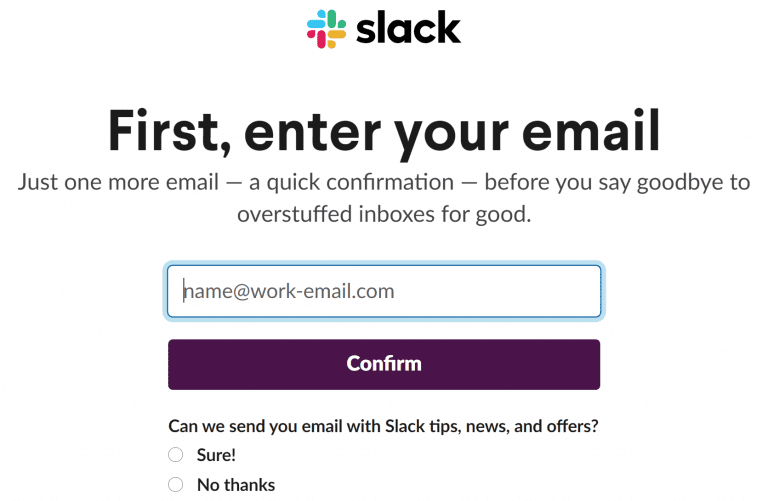Click the black "slack" wordmark
The image size is (768, 501).
click(408, 28)
